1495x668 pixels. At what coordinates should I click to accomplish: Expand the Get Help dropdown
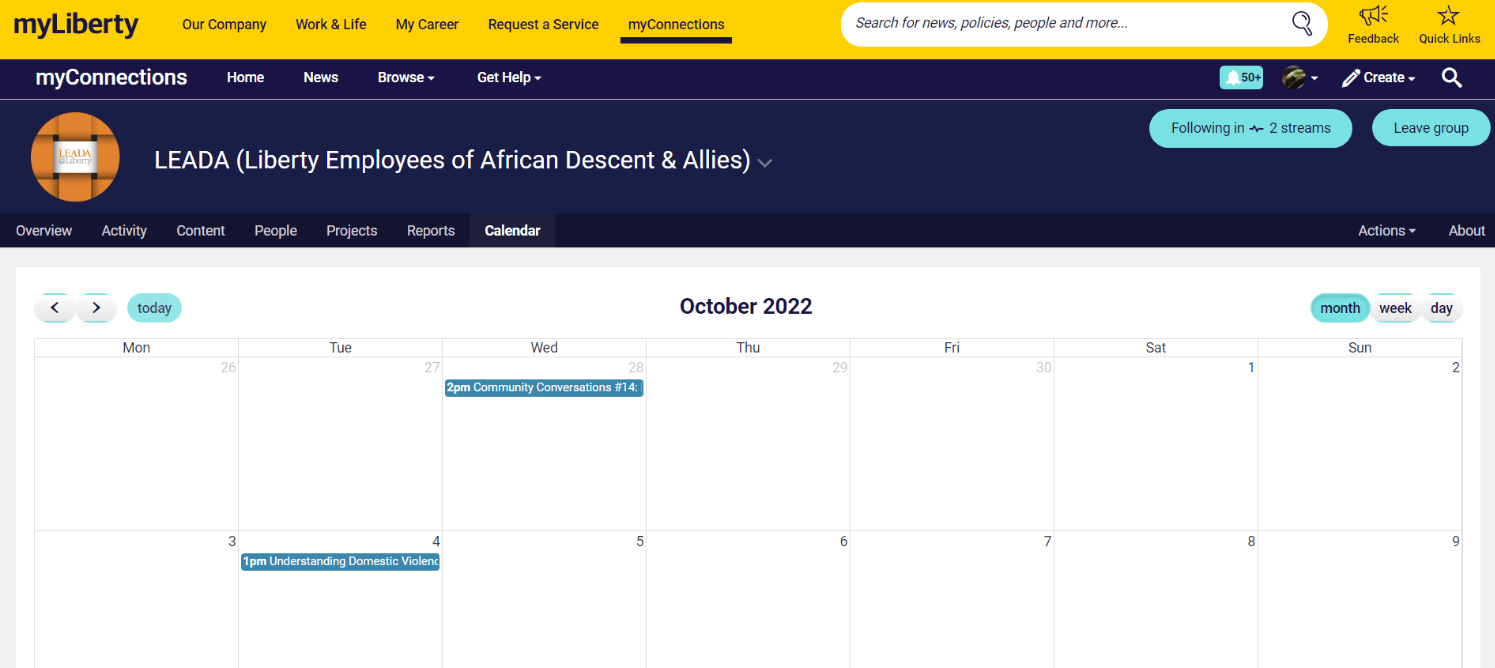pyautogui.click(x=509, y=77)
